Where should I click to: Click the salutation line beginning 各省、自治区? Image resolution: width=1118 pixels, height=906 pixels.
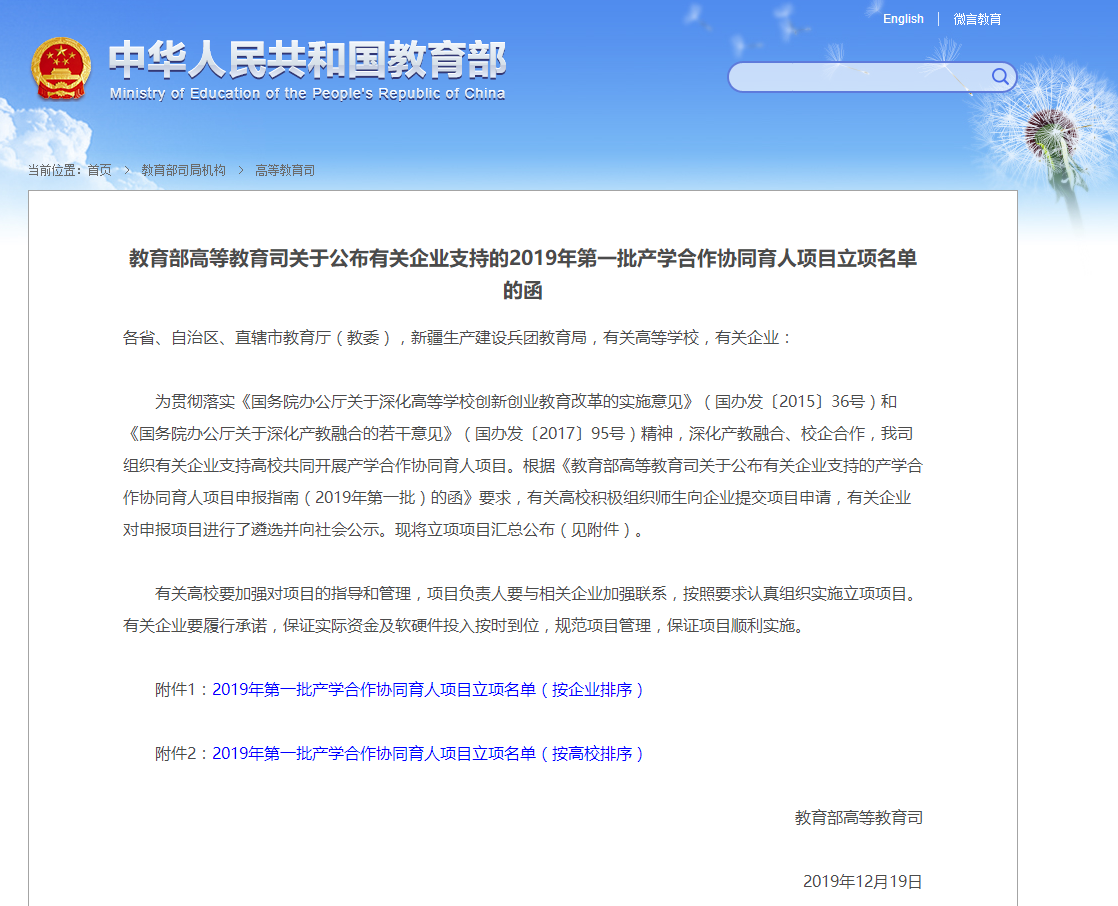(456, 338)
